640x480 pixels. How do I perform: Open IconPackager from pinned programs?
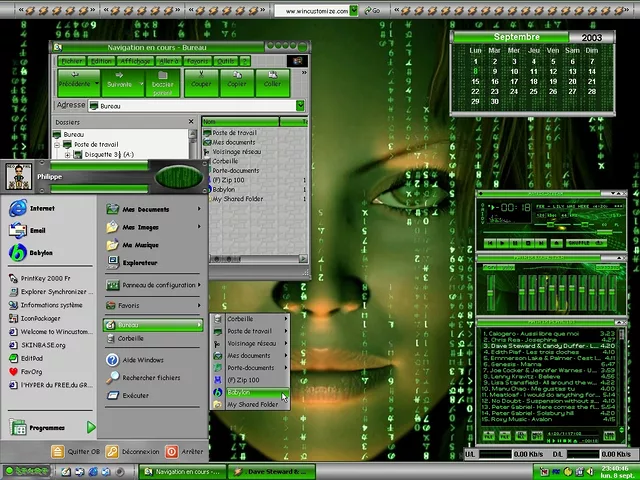coord(41,318)
